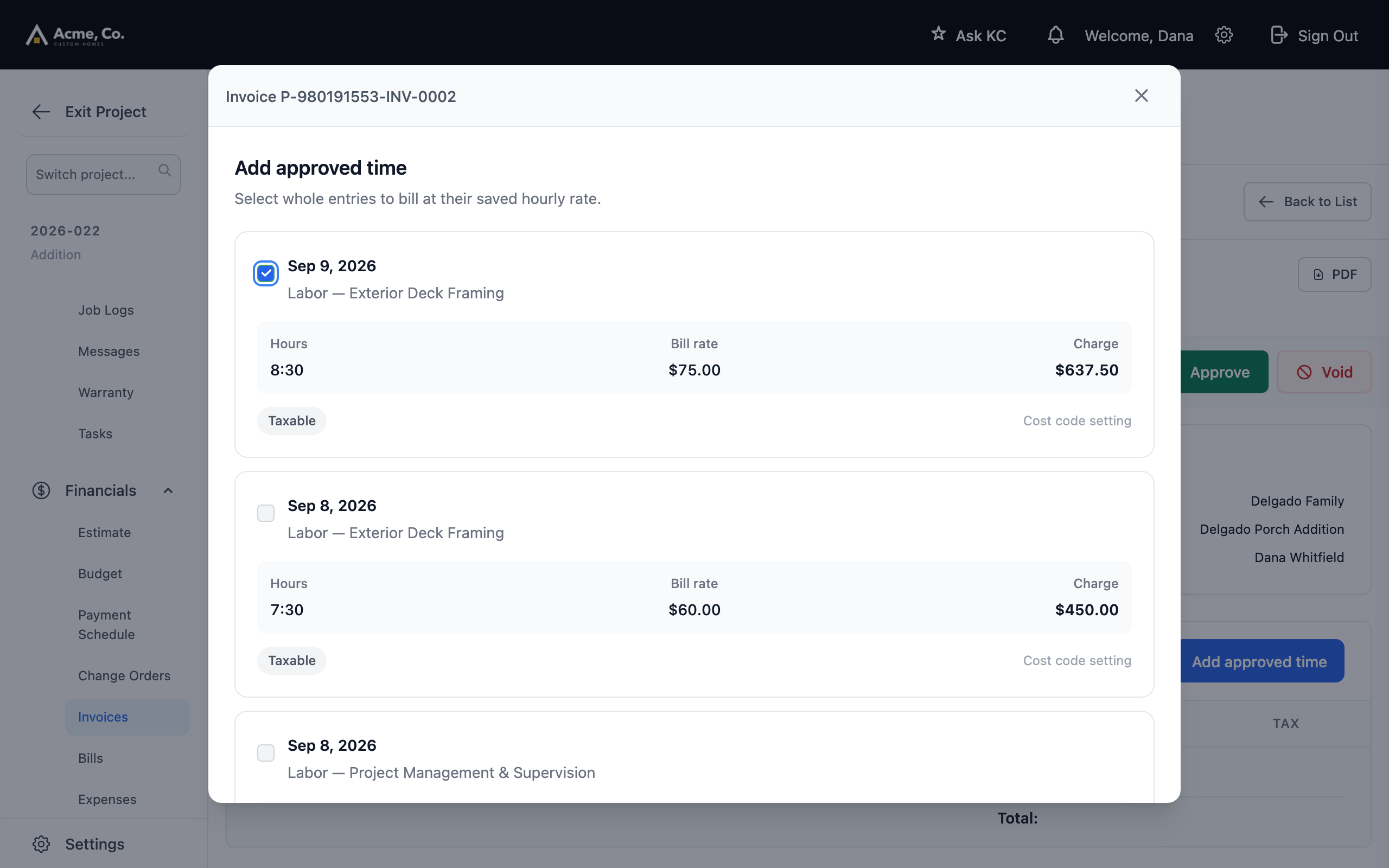Click the Acme, Co. logo

point(75,34)
